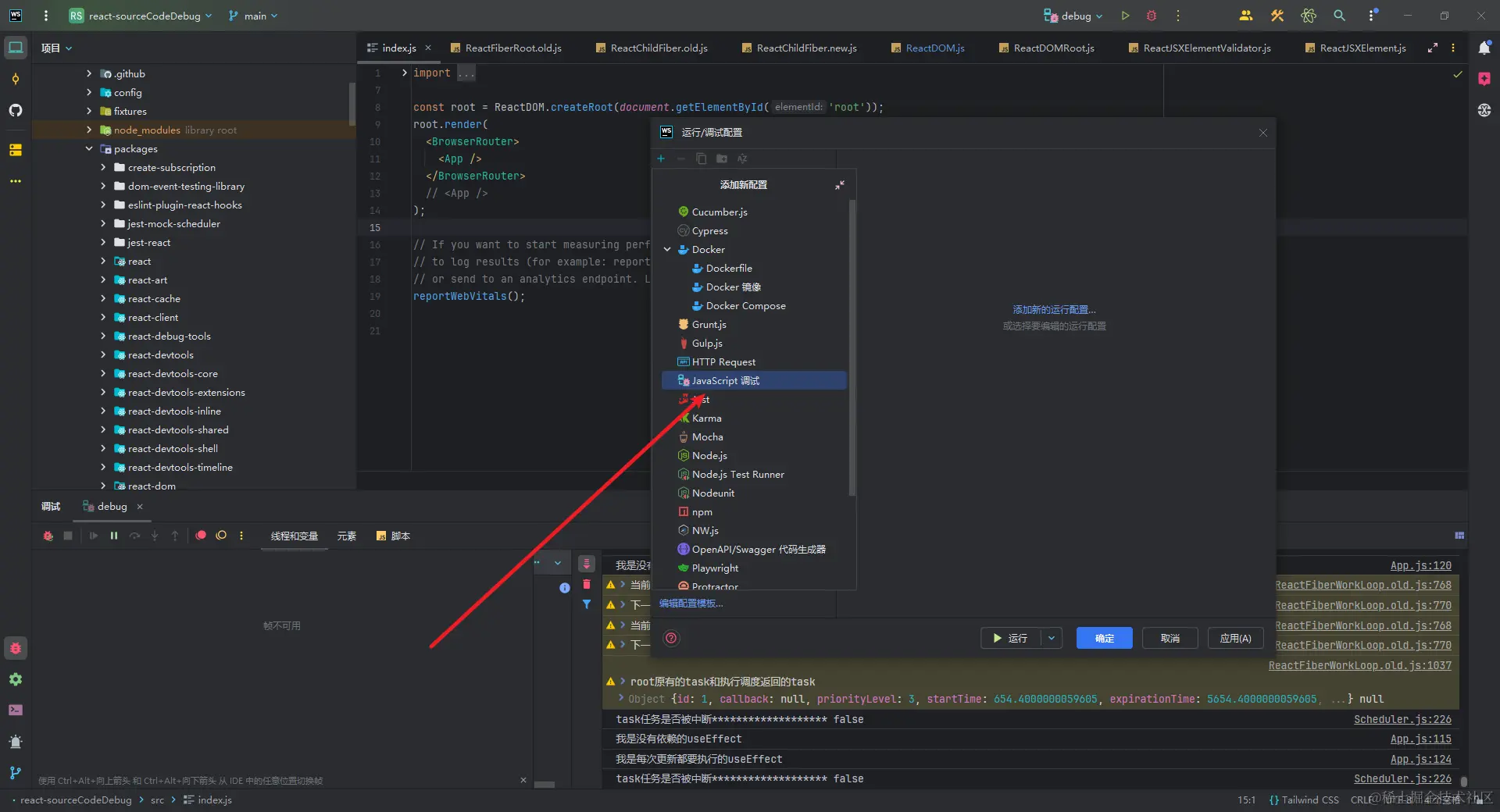
Task: Click the green Run icon in the top toolbar
Action: tap(1125, 16)
